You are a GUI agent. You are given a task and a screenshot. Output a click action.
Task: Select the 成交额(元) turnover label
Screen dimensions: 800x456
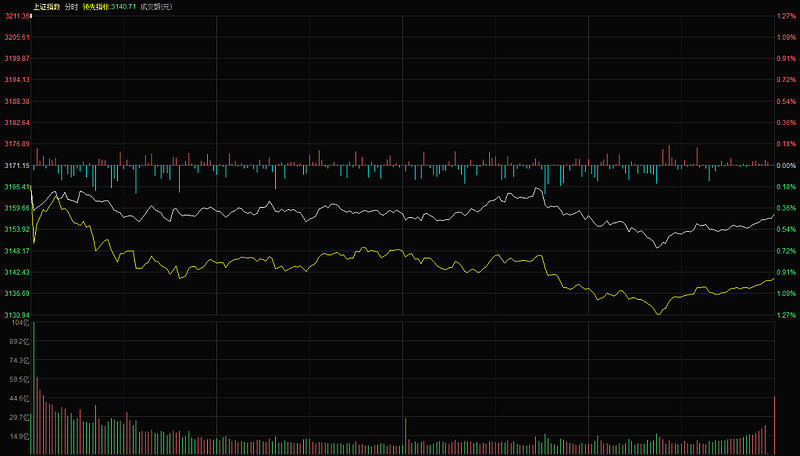pyautogui.click(x=156, y=7)
